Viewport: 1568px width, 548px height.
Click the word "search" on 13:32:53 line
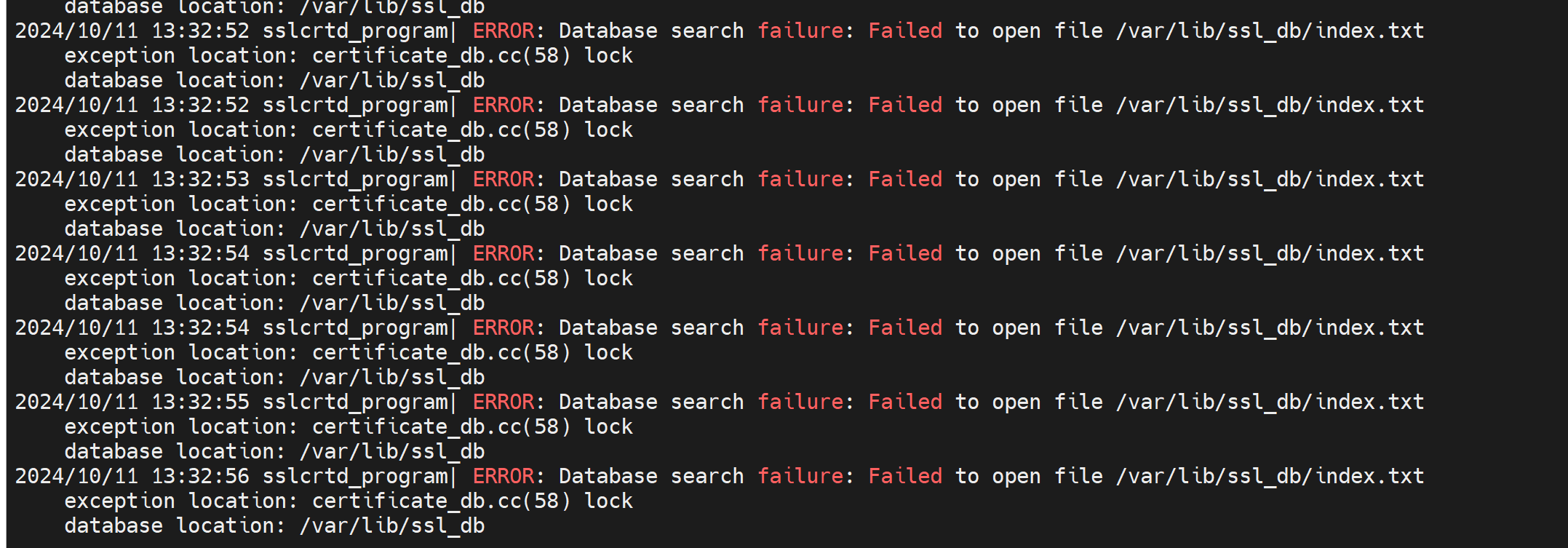click(x=707, y=180)
